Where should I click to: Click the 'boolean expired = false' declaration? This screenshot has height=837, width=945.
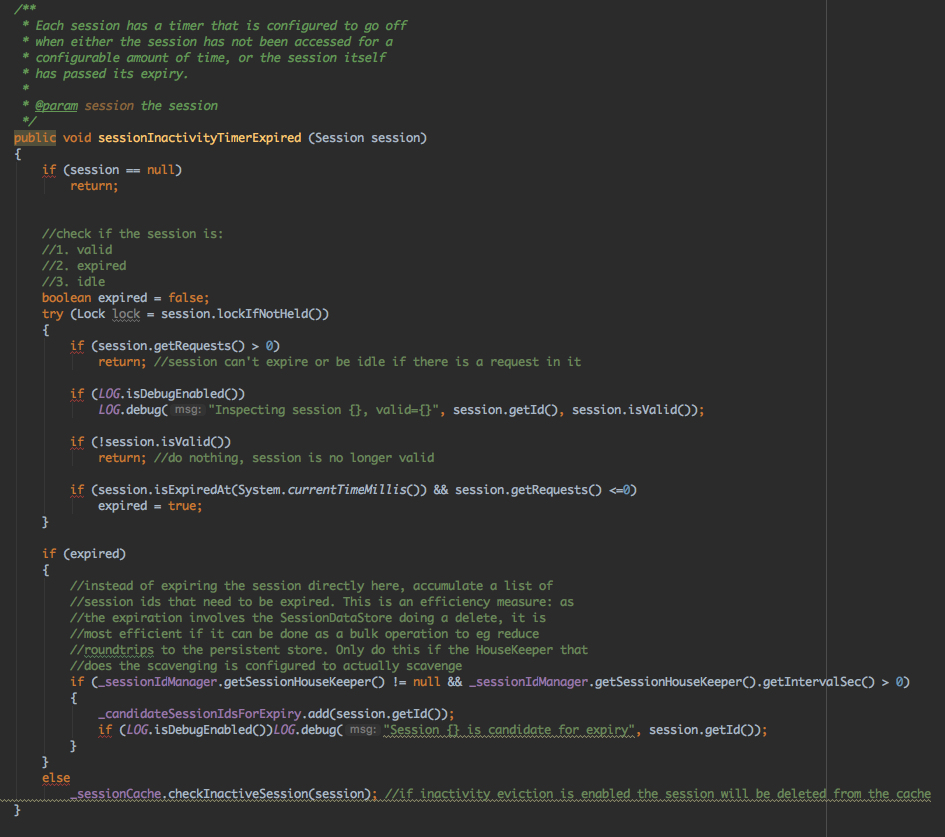[x=125, y=297]
